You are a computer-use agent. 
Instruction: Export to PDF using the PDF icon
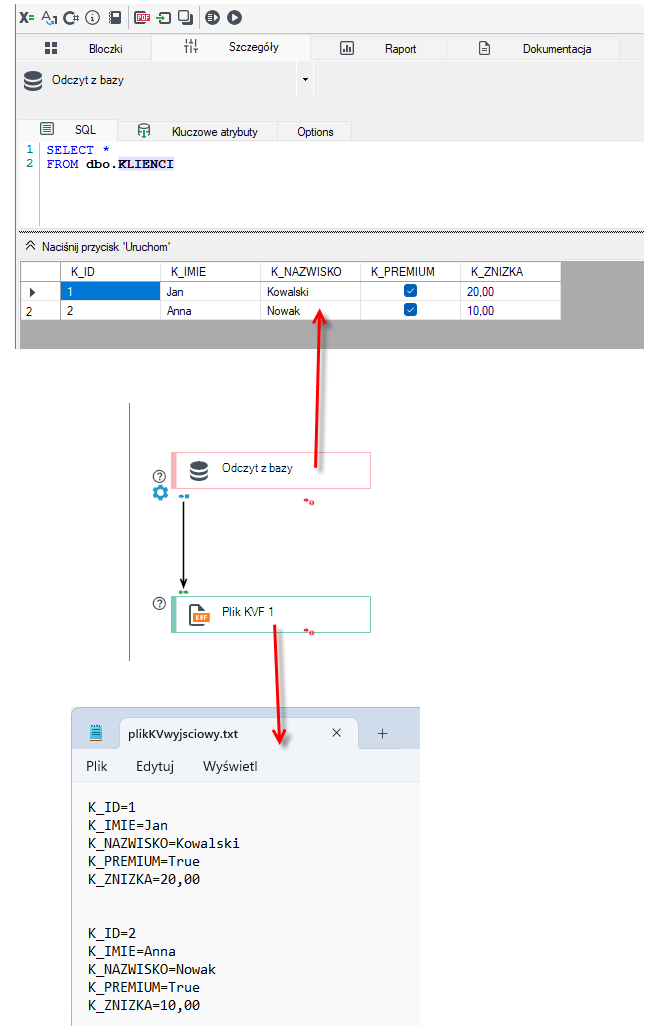click(x=142, y=18)
